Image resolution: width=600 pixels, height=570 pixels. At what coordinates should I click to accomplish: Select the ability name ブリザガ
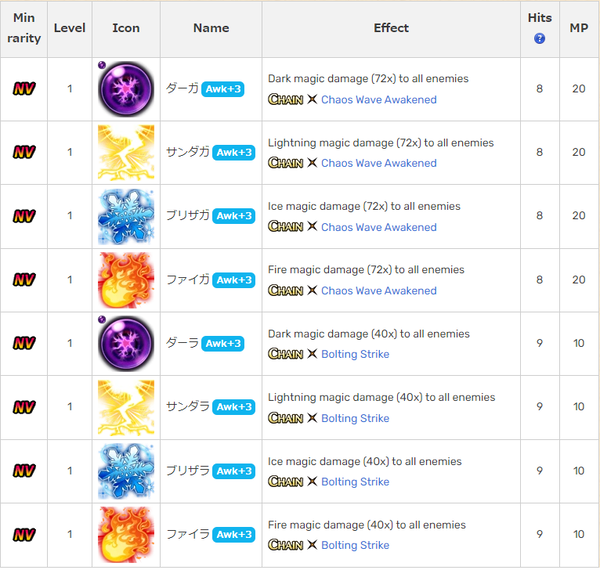point(188,216)
